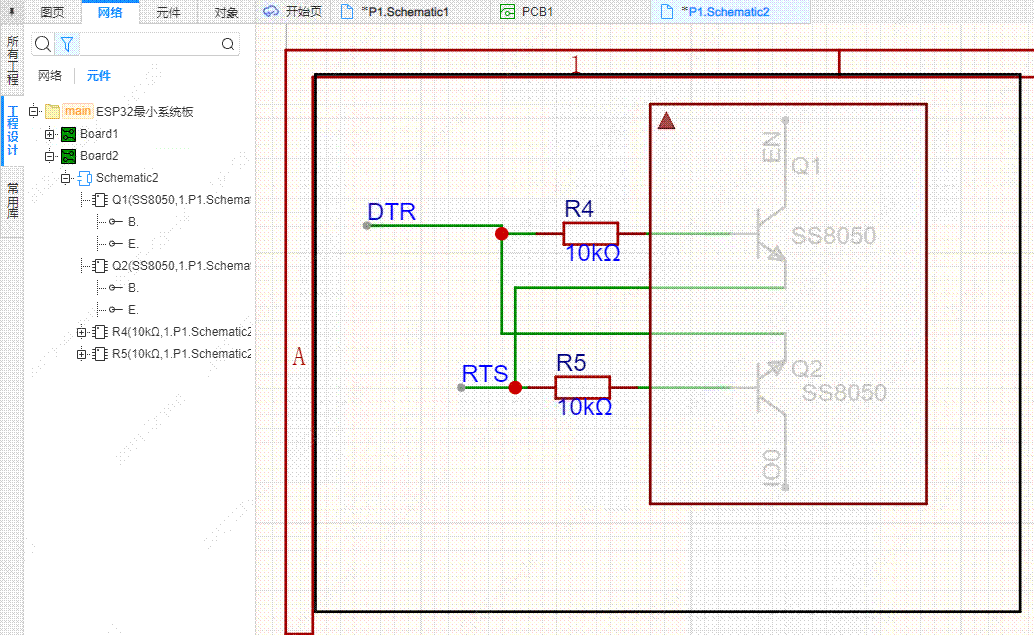The width and height of the screenshot is (1034, 635).
Task: Click the red junction dot near RTS
Action: pyautogui.click(x=515, y=387)
